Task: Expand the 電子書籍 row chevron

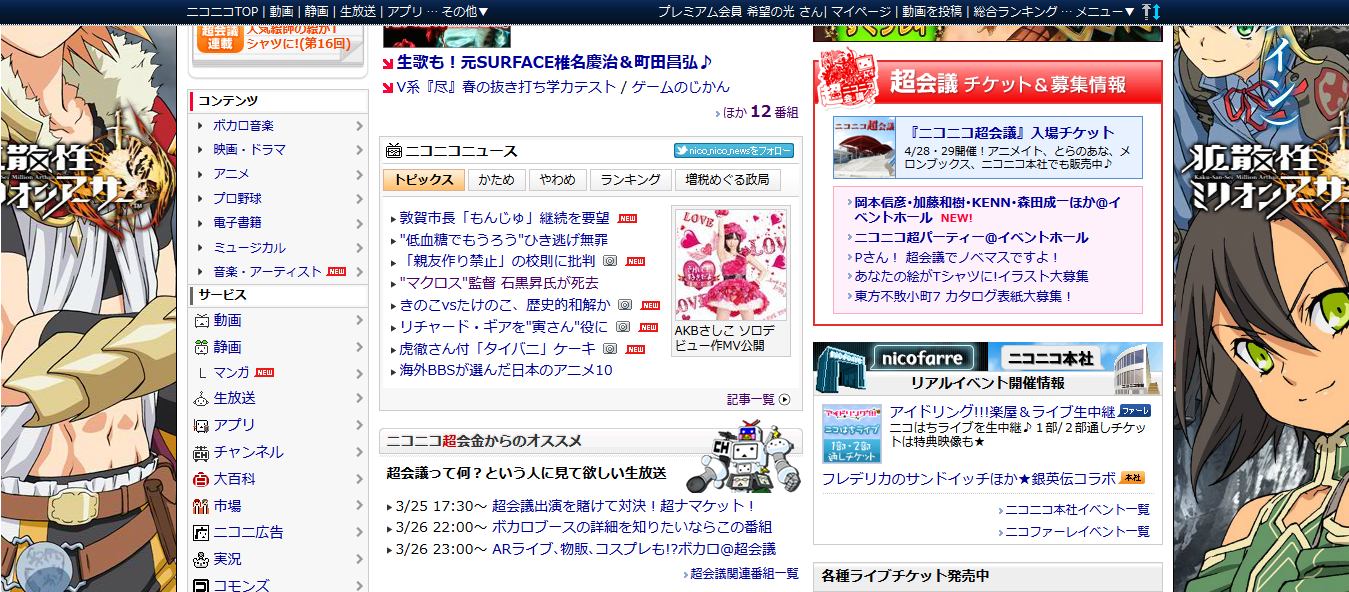Action: (359, 223)
